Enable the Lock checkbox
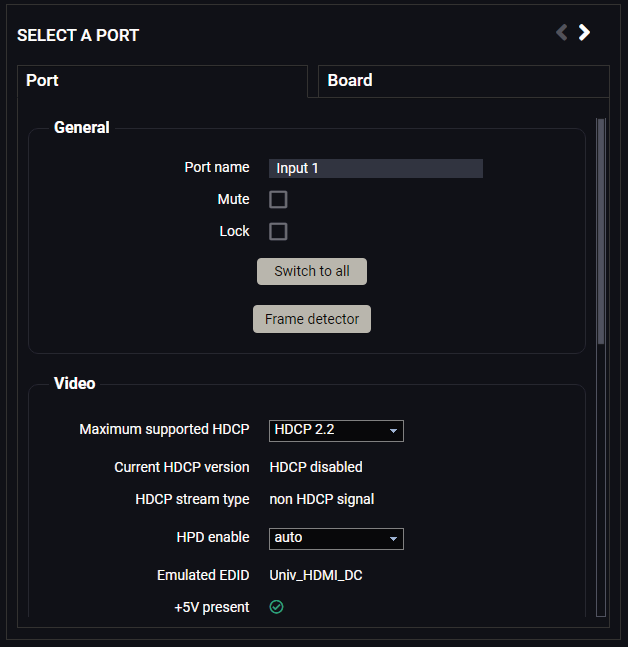The height and width of the screenshot is (647, 628). click(x=278, y=231)
